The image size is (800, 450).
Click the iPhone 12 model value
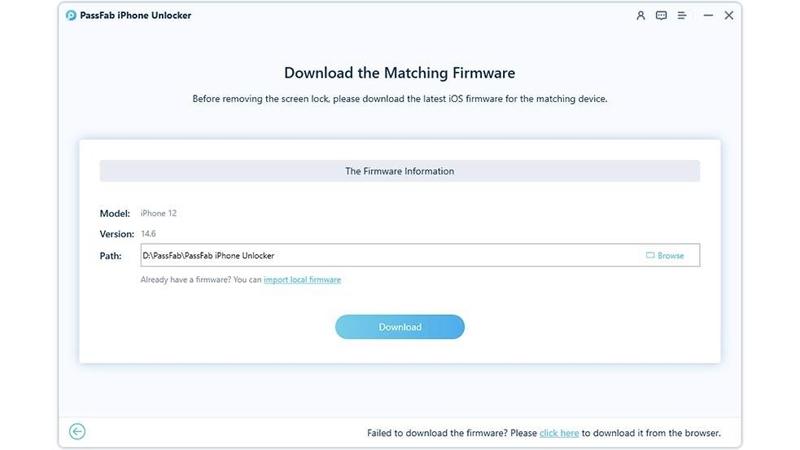click(159, 214)
